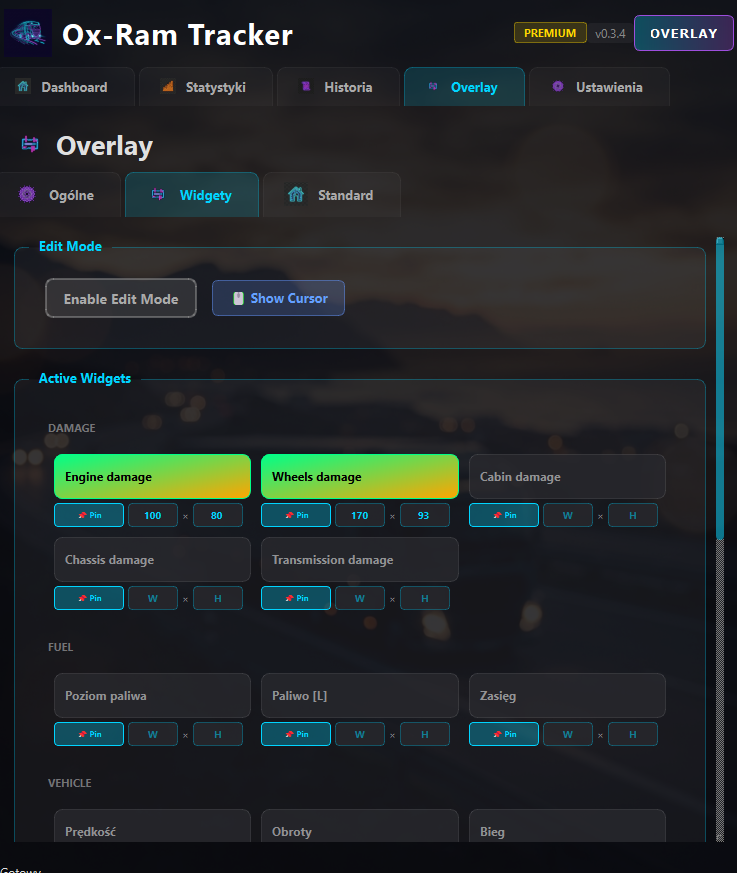Click the Ox-Ram Tracker truck logo icon

(28, 34)
